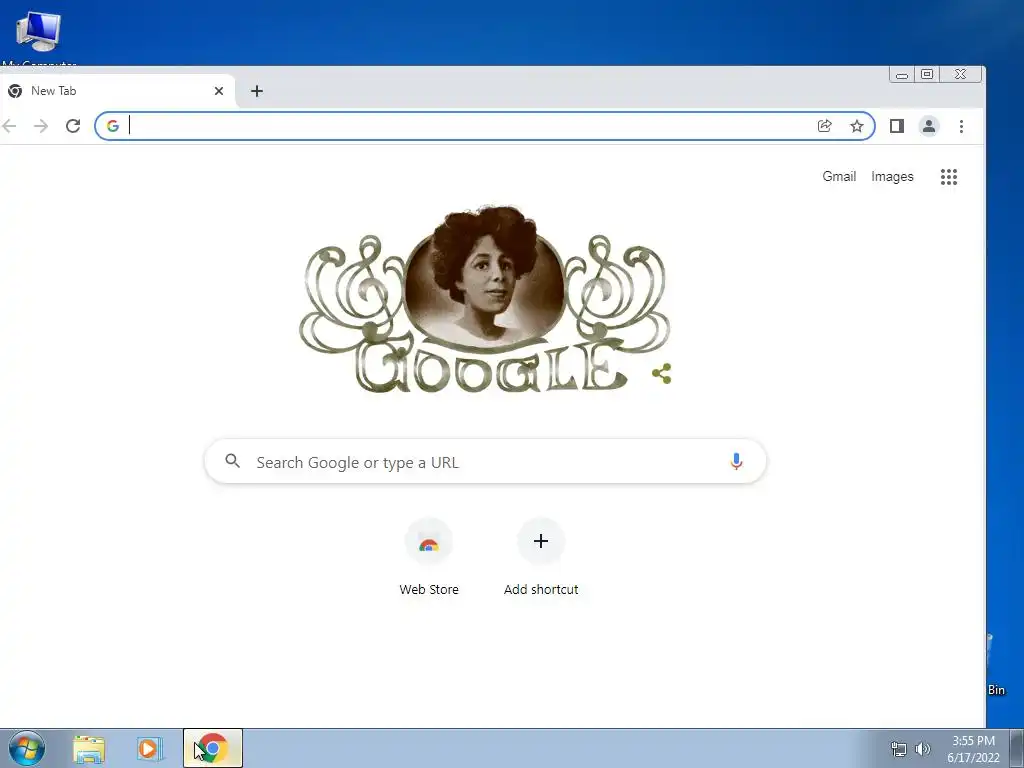Viewport: 1024px width, 768px height.
Task: Click the browser forward arrow
Action: pyautogui.click(x=40, y=126)
